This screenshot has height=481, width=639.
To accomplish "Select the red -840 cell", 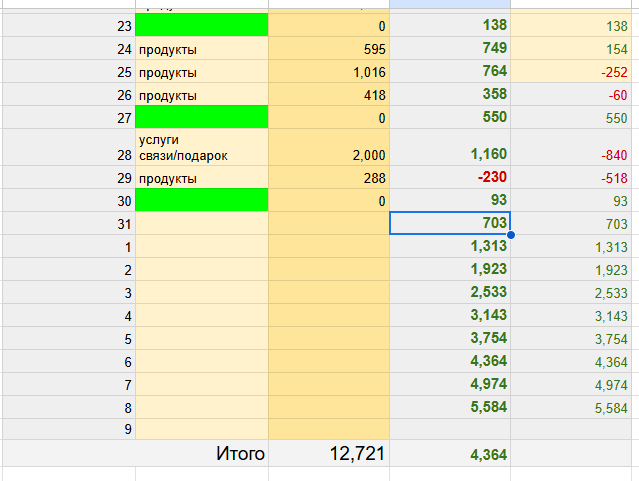I will point(571,147).
